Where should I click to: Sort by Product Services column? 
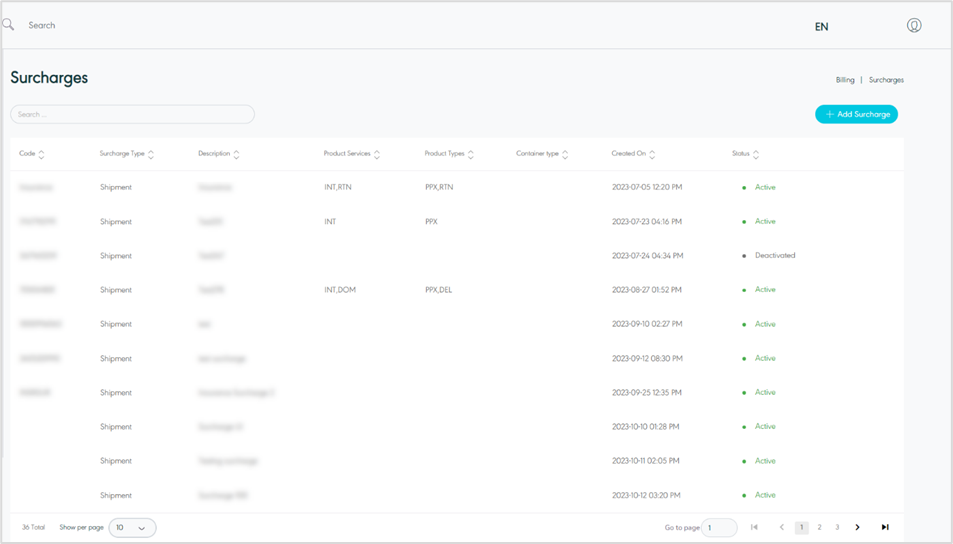pyautogui.click(x=378, y=154)
